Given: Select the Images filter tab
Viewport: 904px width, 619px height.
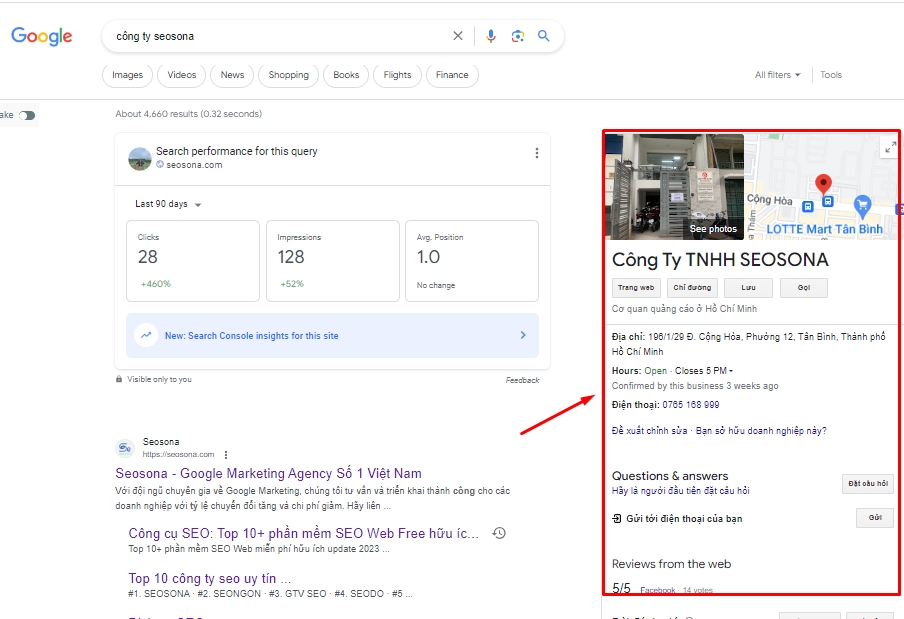Looking at the screenshot, I should tap(127, 75).
